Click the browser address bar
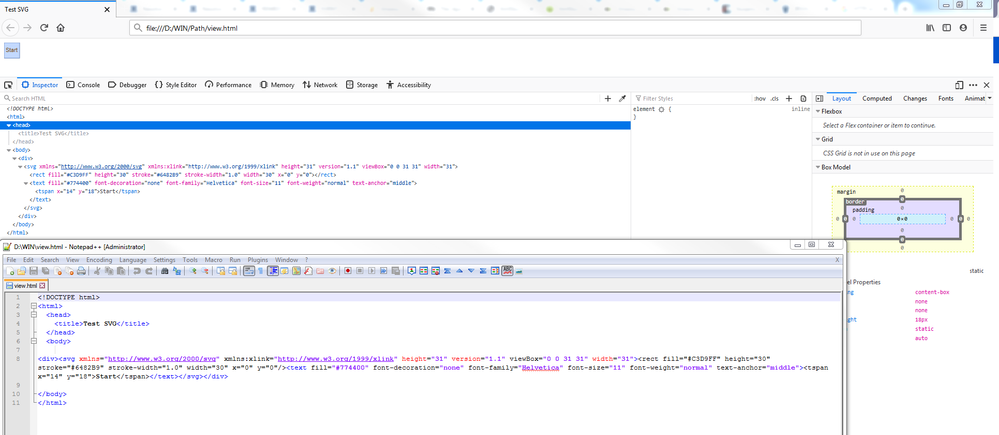Image resolution: width=999 pixels, height=435 pixels. point(496,28)
